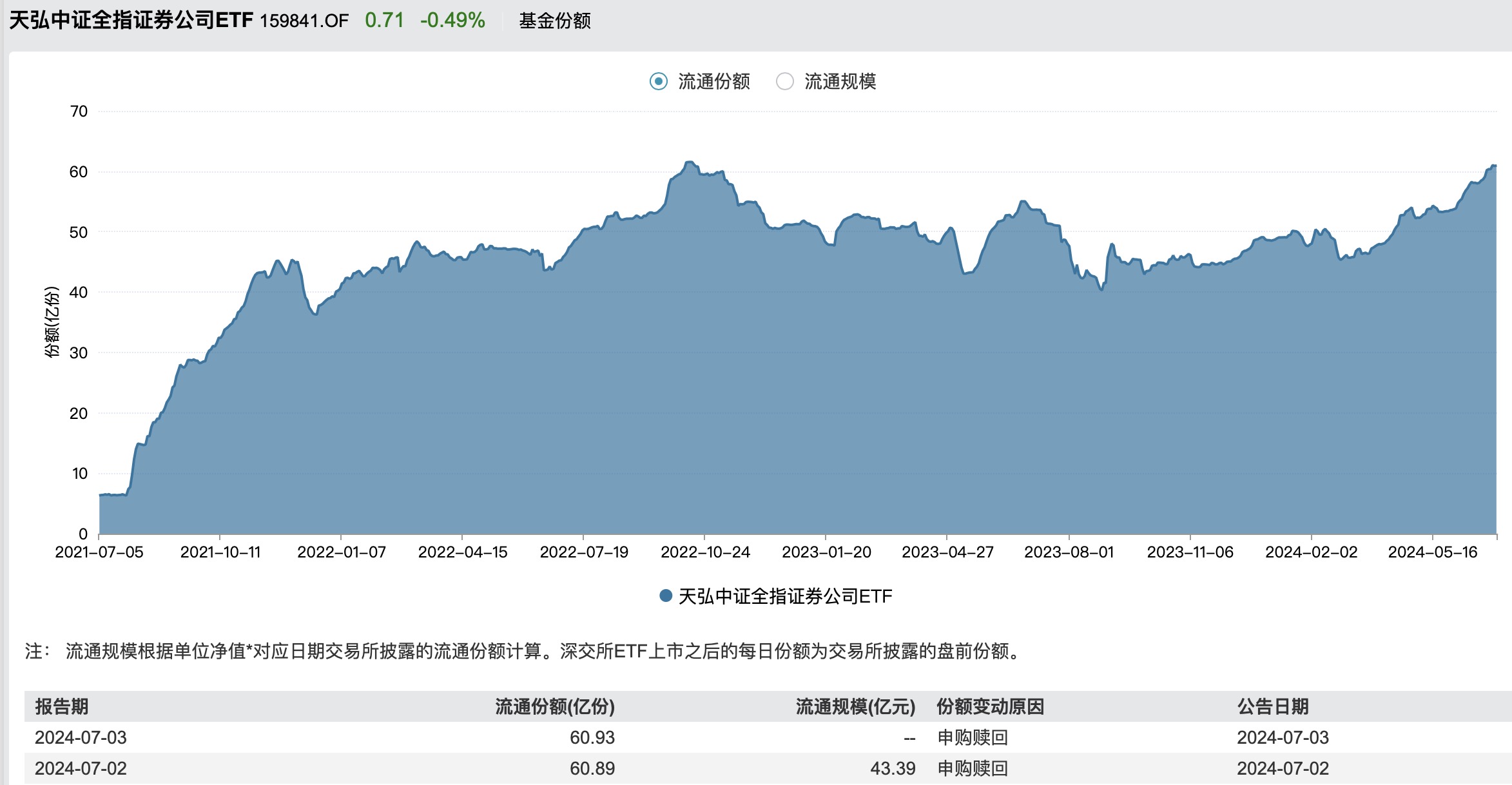Click the y-axis value 70
The image size is (1512, 785).
pyautogui.click(x=79, y=111)
